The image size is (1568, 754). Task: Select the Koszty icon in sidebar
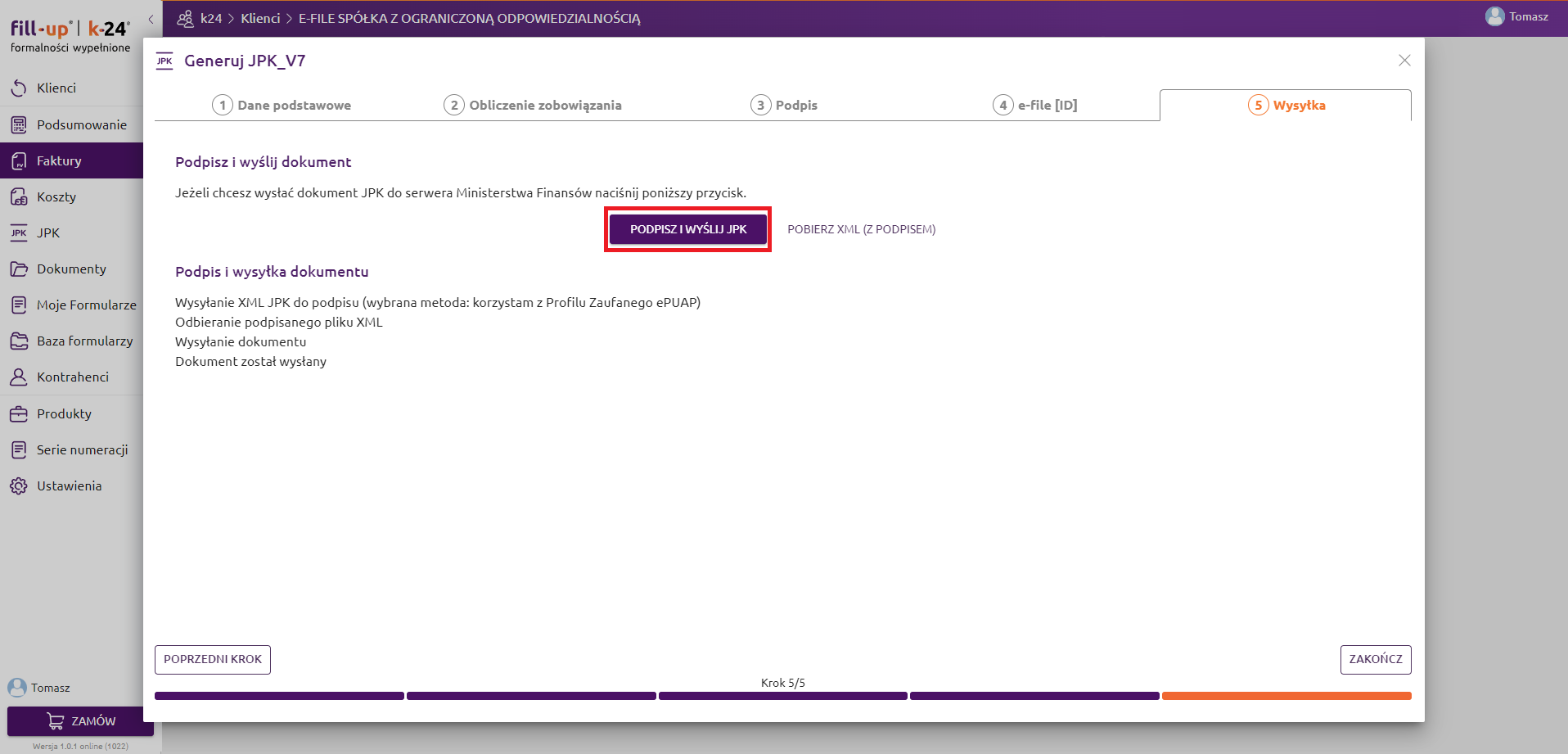pyautogui.click(x=19, y=197)
